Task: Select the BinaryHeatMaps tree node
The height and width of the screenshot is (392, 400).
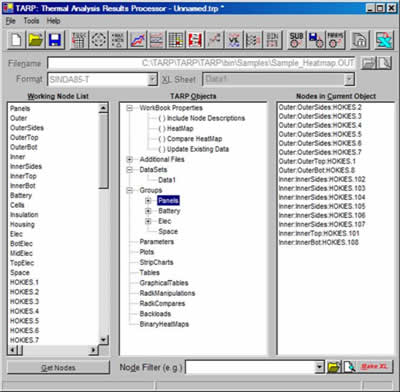Action: click(x=164, y=325)
